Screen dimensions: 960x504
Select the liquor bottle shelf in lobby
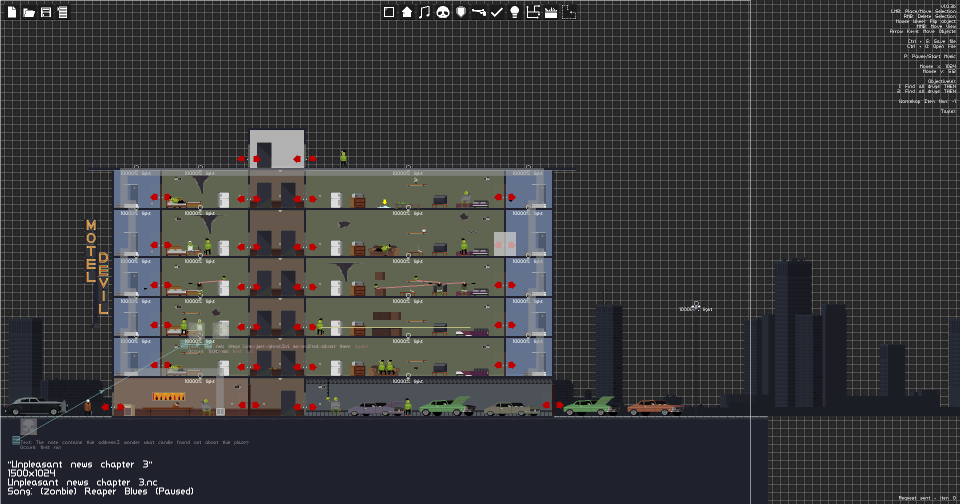coord(168,397)
